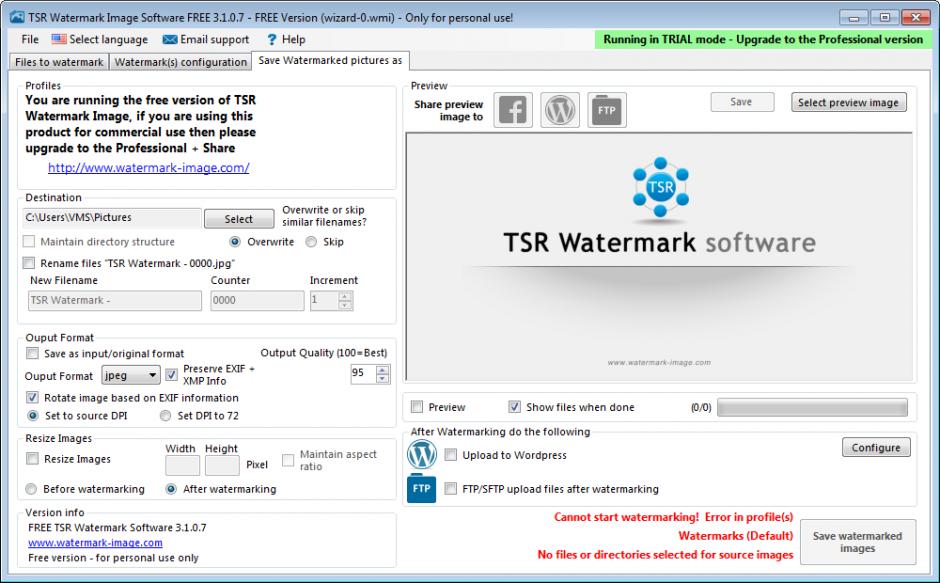Choose Overwrite radio option

[234, 242]
